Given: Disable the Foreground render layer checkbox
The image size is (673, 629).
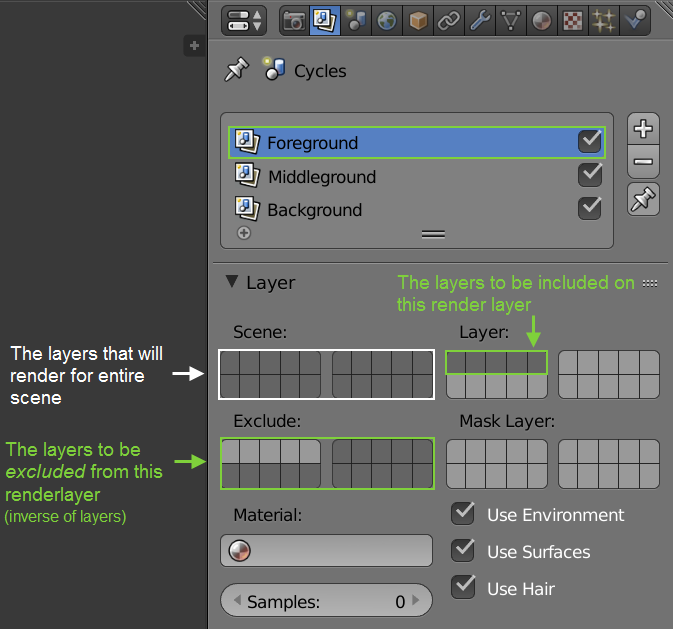Looking at the screenshot, I should (590, 141).
